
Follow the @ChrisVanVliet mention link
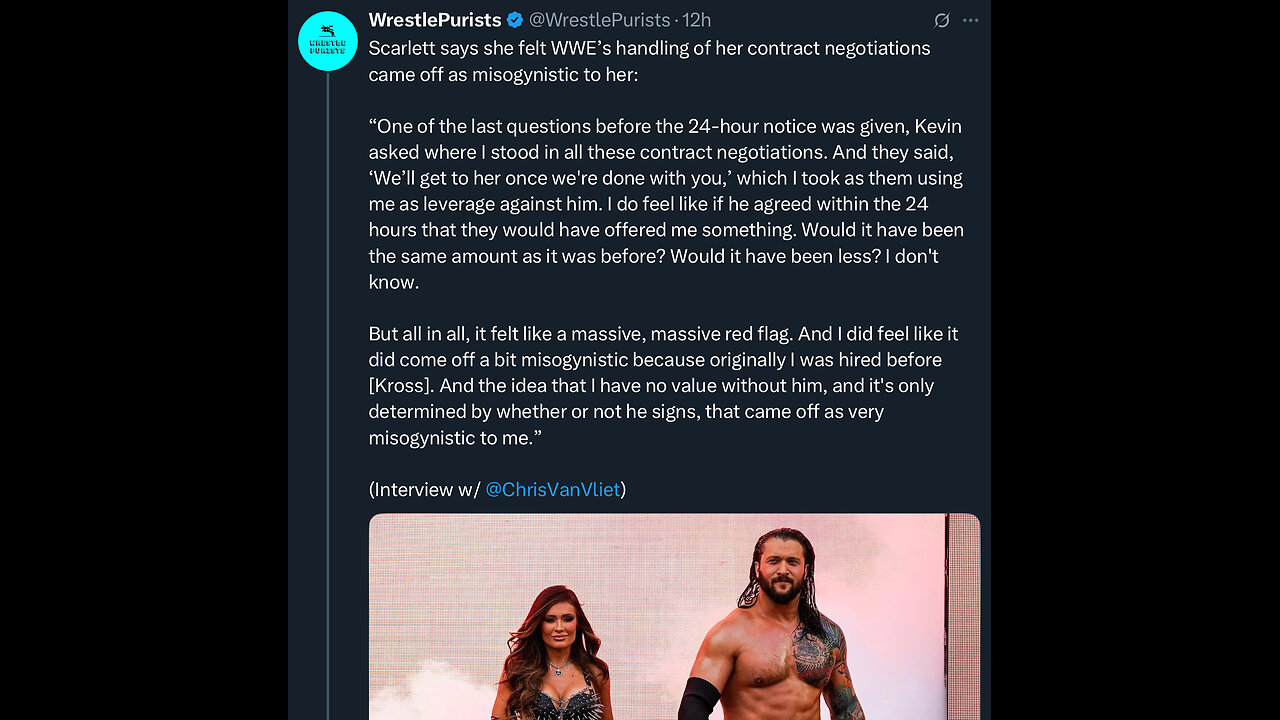[553, 489]
